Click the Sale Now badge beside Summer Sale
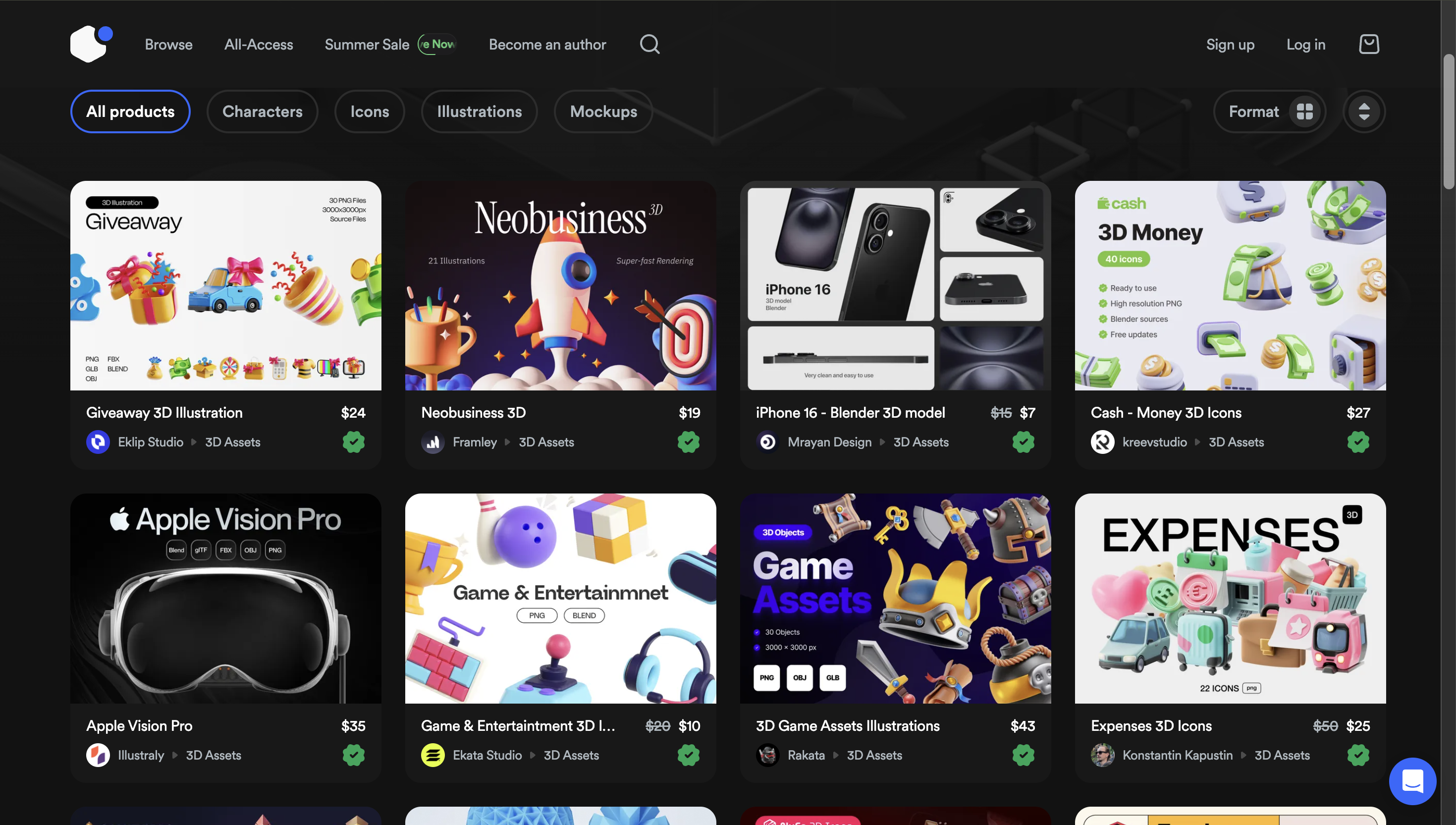 click(437, 44)
